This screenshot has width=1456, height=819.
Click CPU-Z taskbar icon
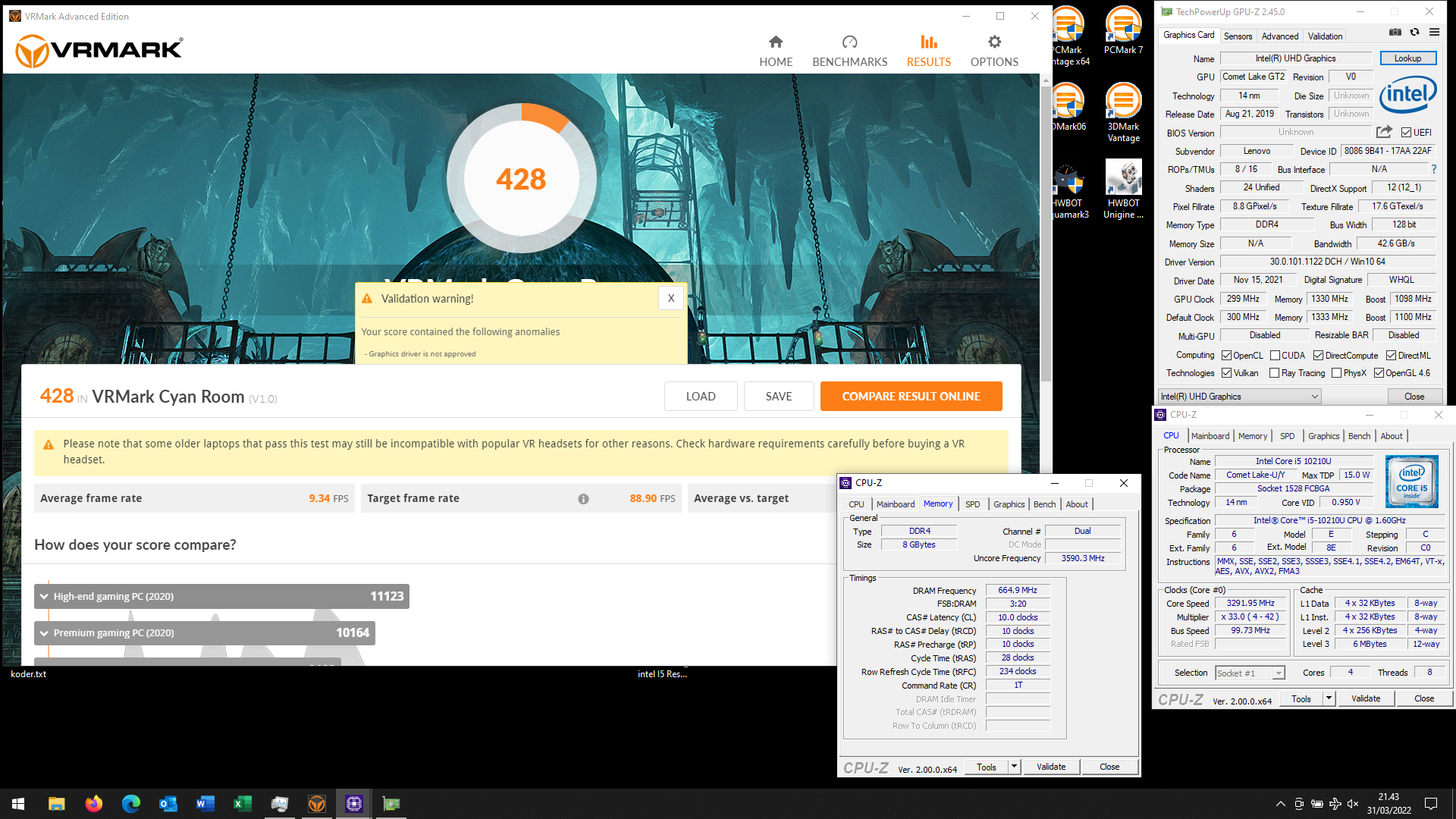click(354, 804)
